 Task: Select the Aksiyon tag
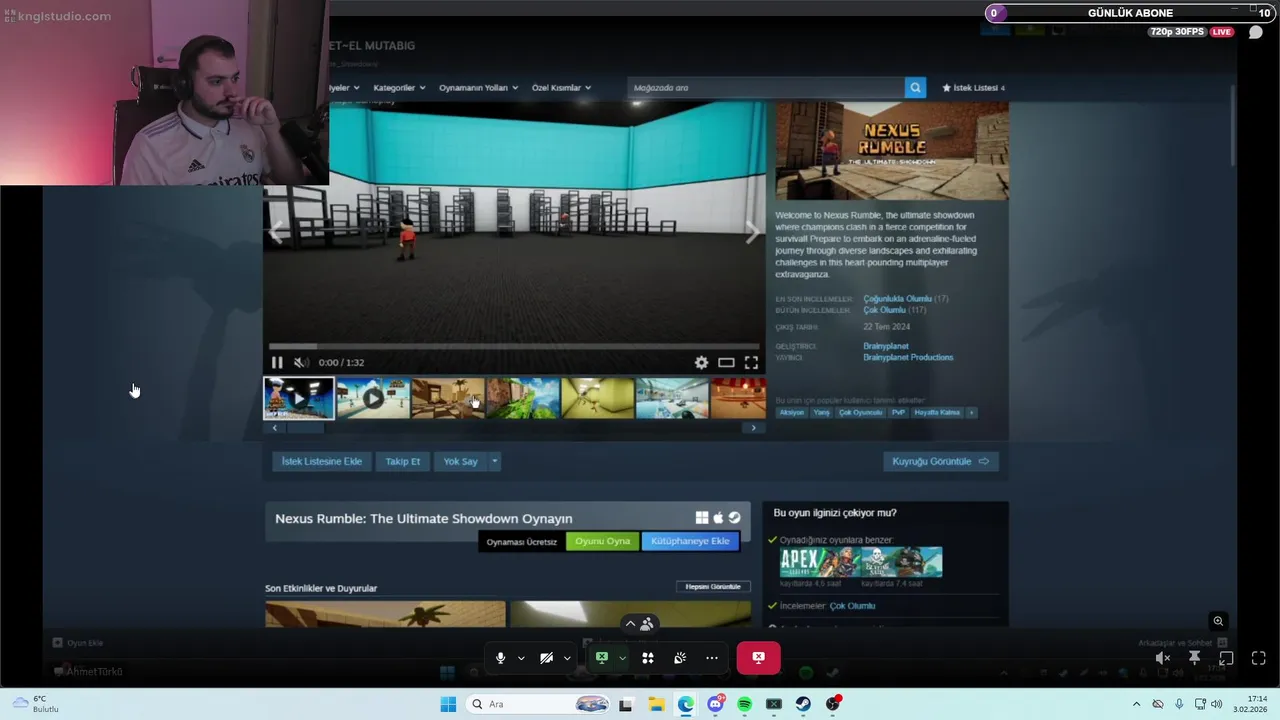coord(791,412)
